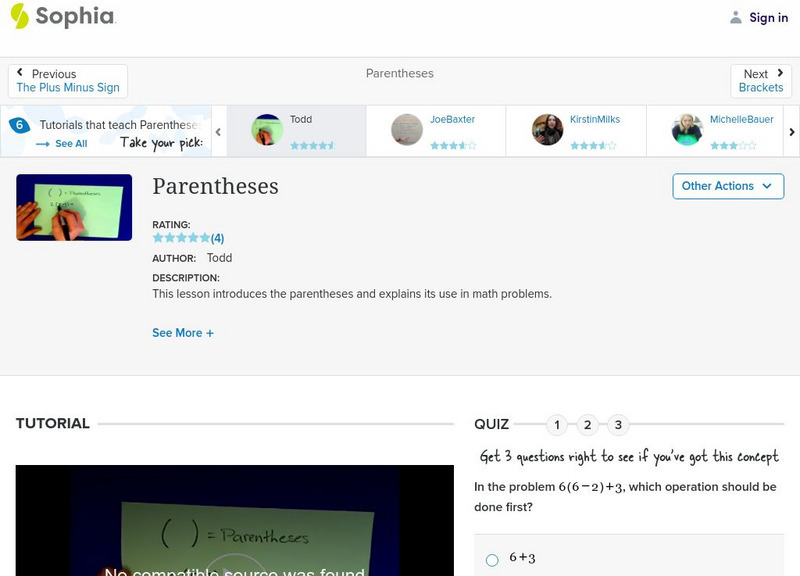Click the blue number 6 tutorials badge
The height and width of the screenshot is (576, 800).
(19, 125)
